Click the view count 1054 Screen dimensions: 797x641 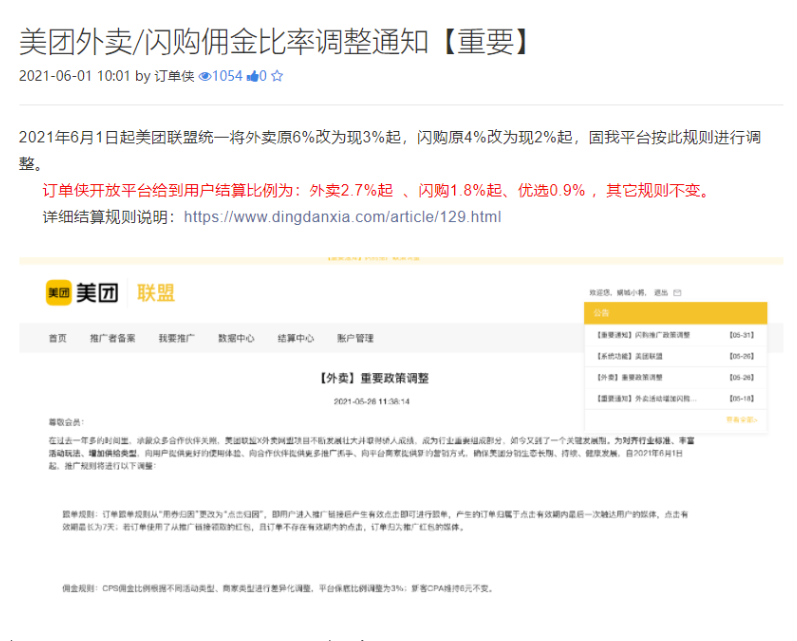(x=227, y=76)
